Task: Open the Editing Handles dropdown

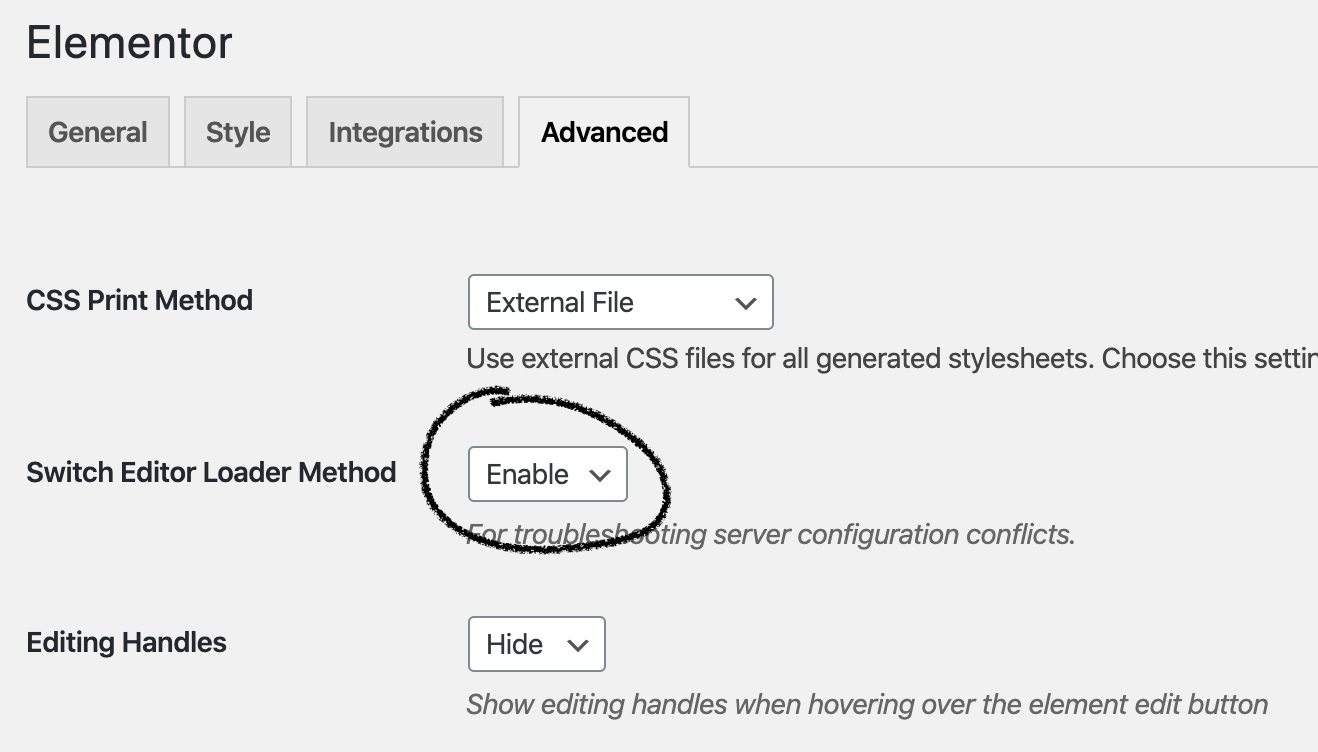Action: tap(536, 644)
